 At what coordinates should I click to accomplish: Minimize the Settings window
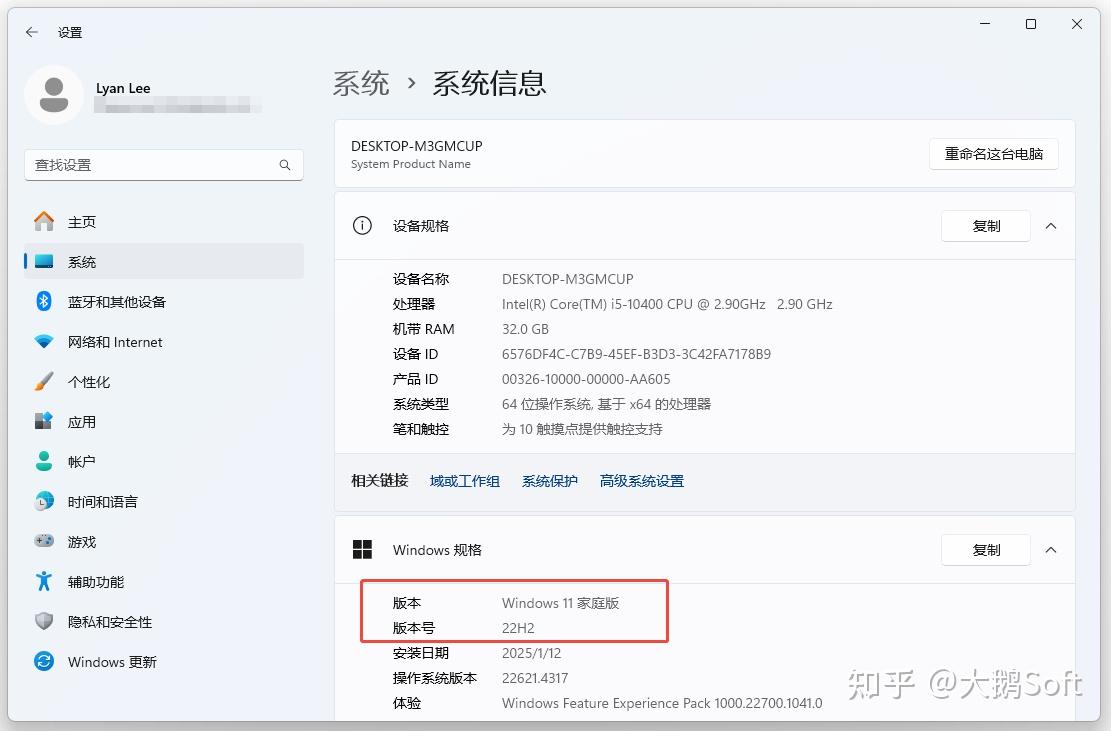(985, 24)
